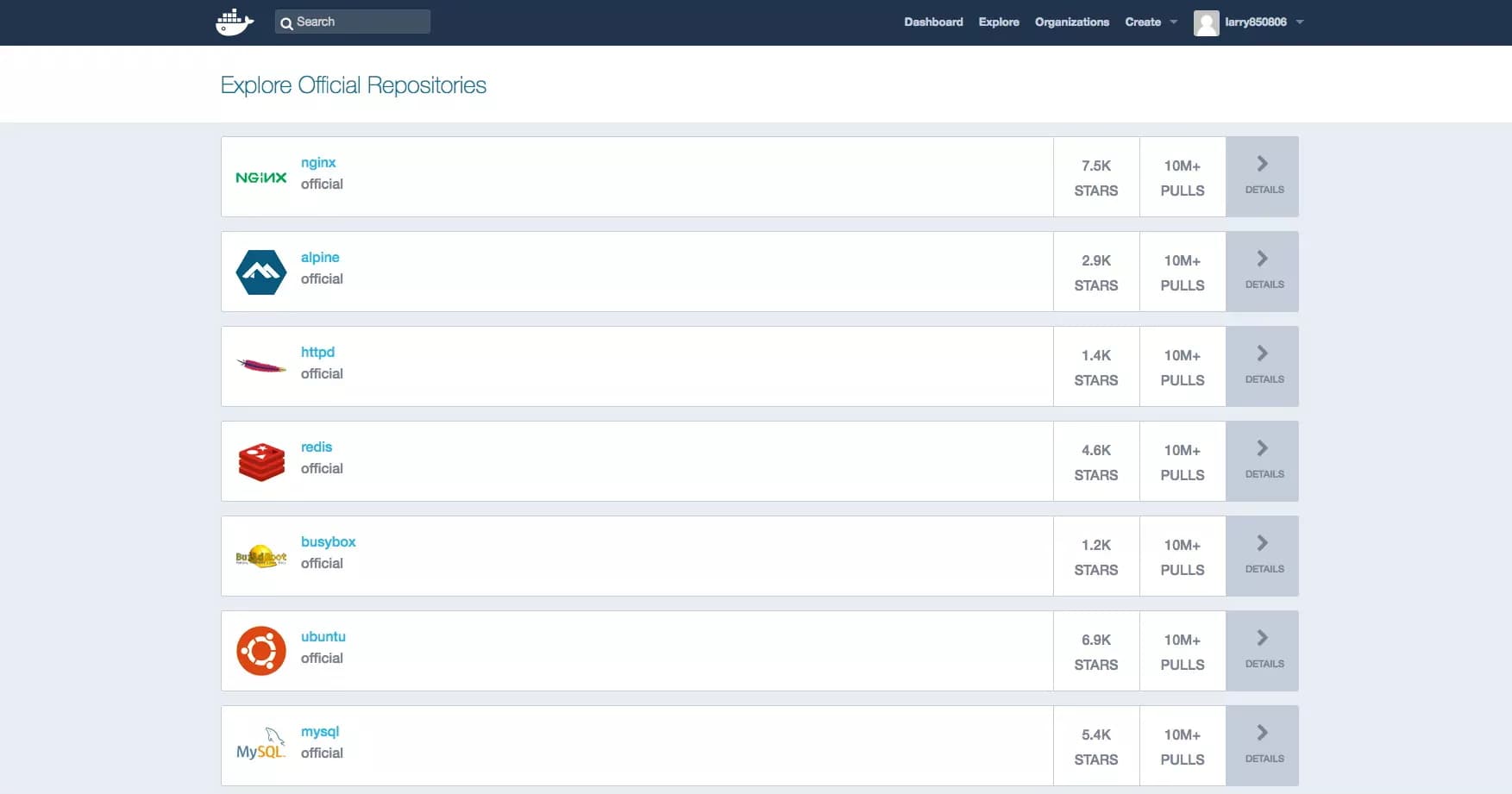Expand the larry850806 account menu

[1251, 22]
